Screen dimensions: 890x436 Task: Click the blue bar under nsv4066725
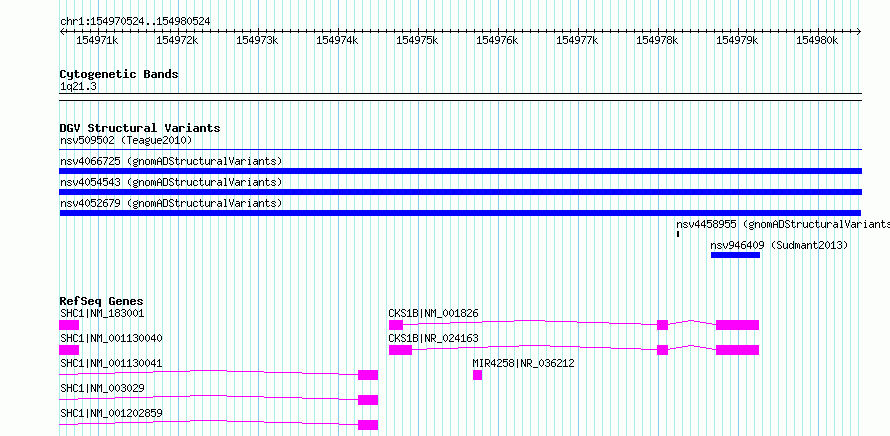(461, 171)
